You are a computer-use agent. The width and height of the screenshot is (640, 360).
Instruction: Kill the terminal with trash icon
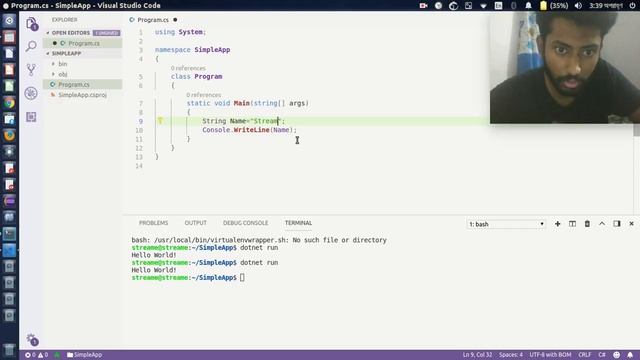tap(587, 224)
